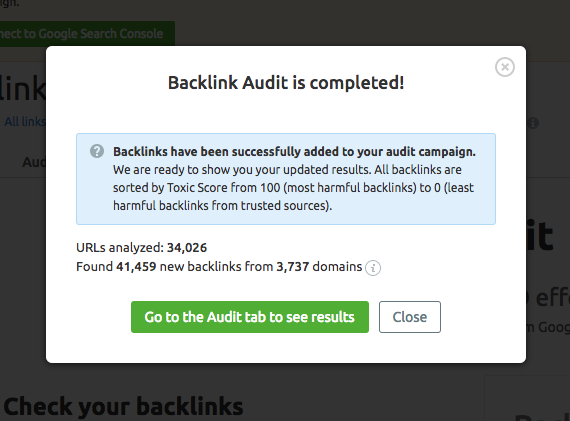Click the 41,459 new backlinks number

tap(136, 267)
